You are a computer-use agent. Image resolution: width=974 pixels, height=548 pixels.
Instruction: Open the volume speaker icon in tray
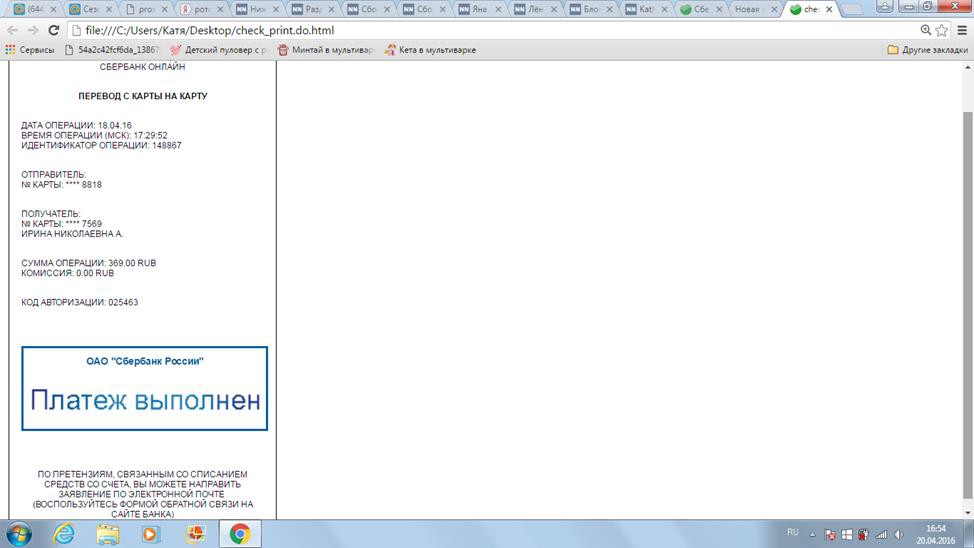pos(898,534)
